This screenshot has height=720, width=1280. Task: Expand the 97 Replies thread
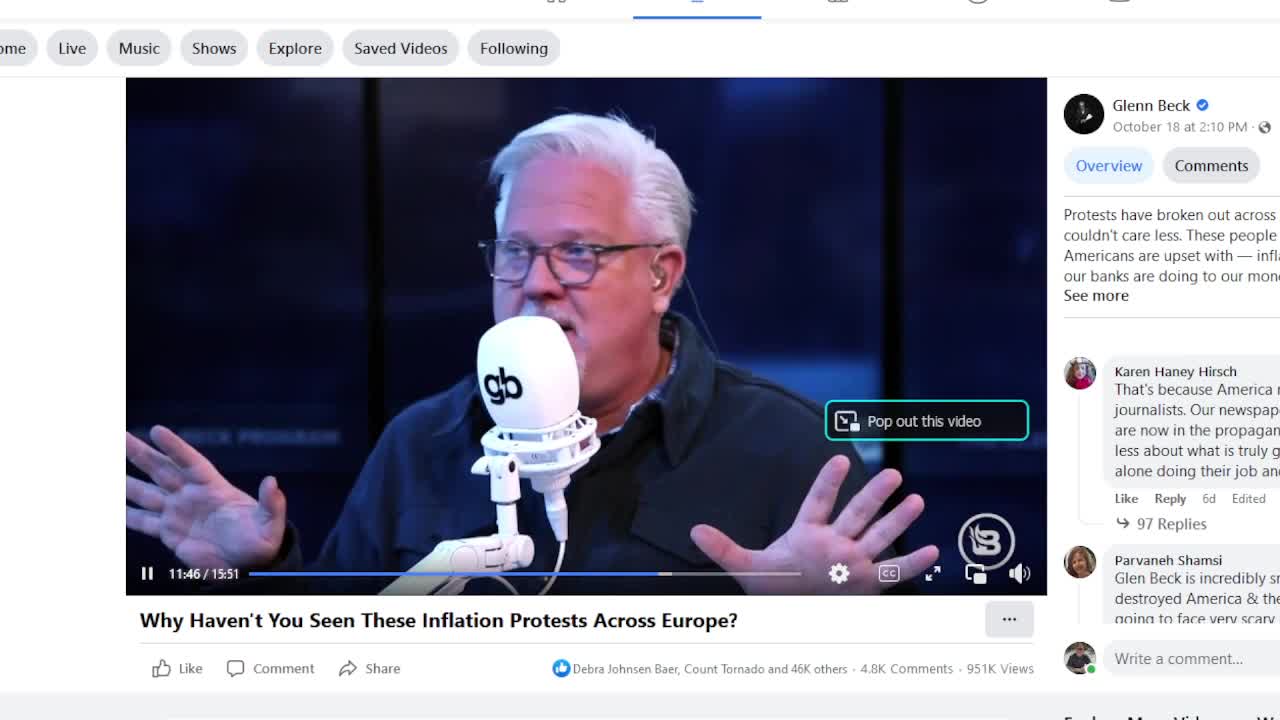click(x=1161, y=524)
